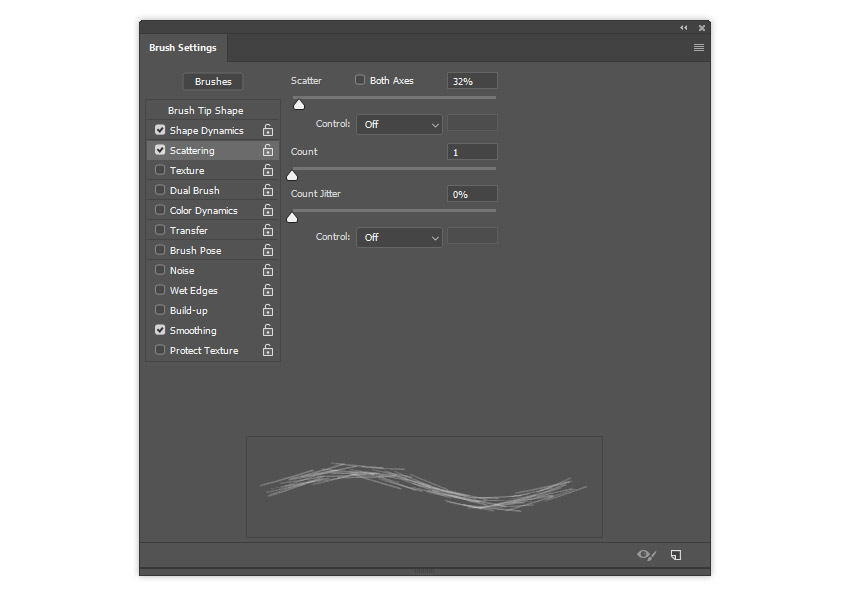Enable the Transfer checkbox
850x596 pixels.
[160, 230]
